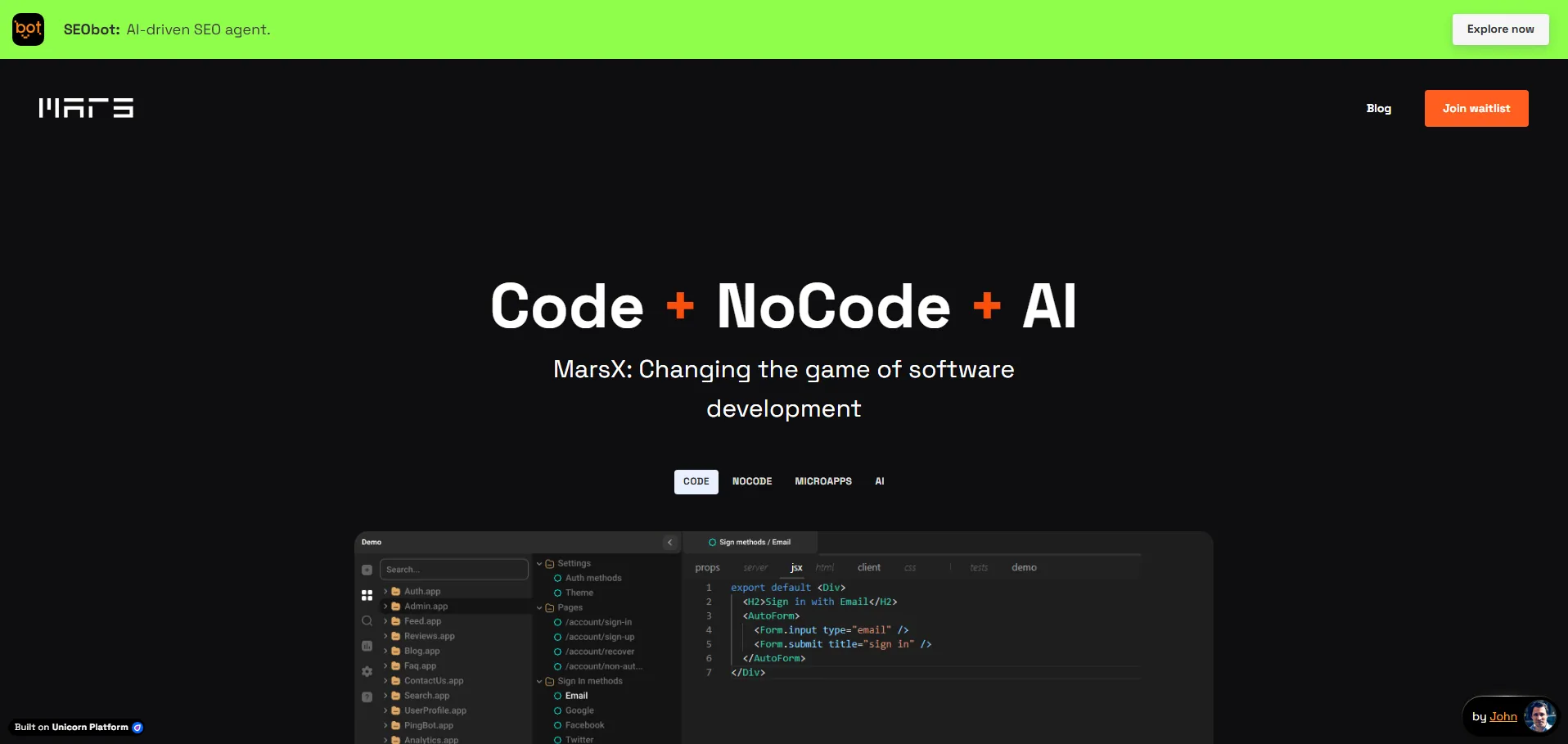Screen dimensions: 1568x744
Task: Collapse the Settings folder in tree
Action: [539, 563]
